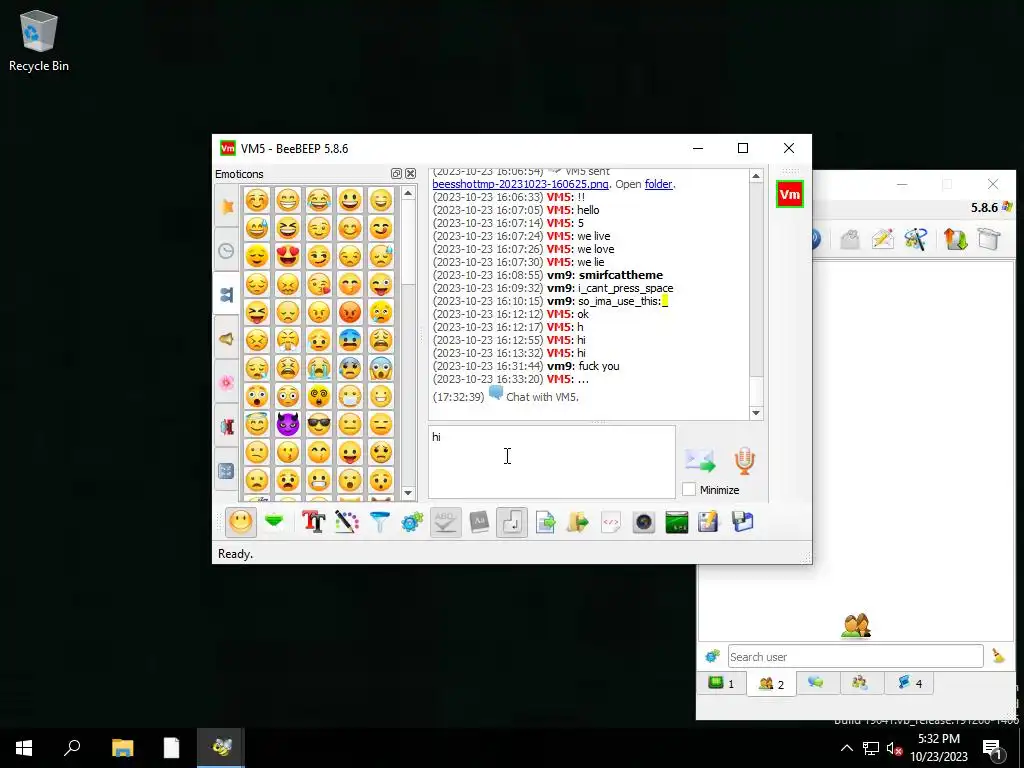Viewport: 1024px width, 768px height.
Task: Click emoticon list scroll up arrow
Action: pyautogui.click(x=408, y=193)
